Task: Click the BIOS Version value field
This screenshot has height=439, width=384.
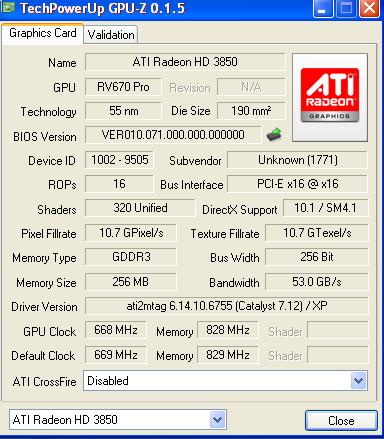Action: tap(173, 135)
